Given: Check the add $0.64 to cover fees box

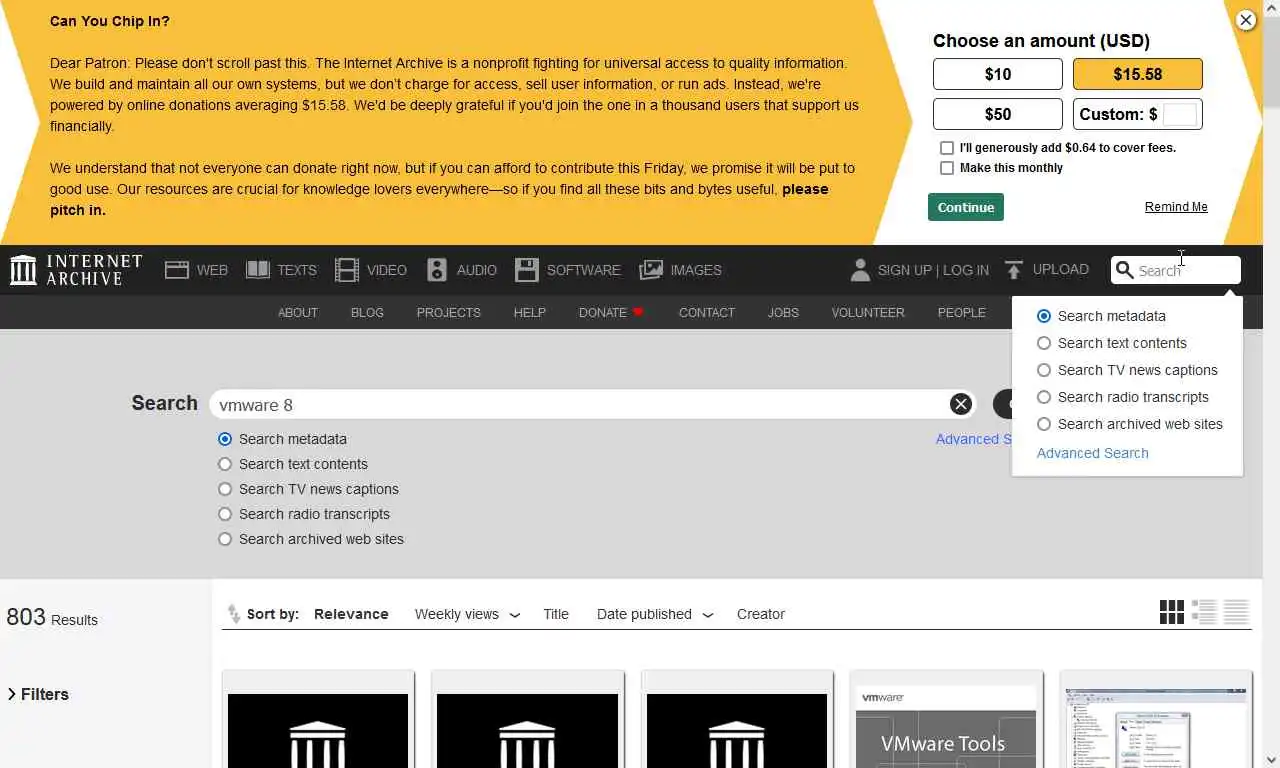Looking at the screenshot, I should click(x=947, y=148).
